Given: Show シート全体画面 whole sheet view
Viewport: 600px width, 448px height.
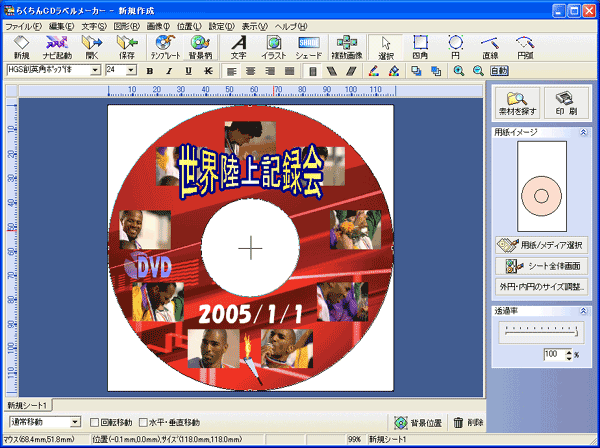Looking at the screenshot, I should tap(541, 266).
